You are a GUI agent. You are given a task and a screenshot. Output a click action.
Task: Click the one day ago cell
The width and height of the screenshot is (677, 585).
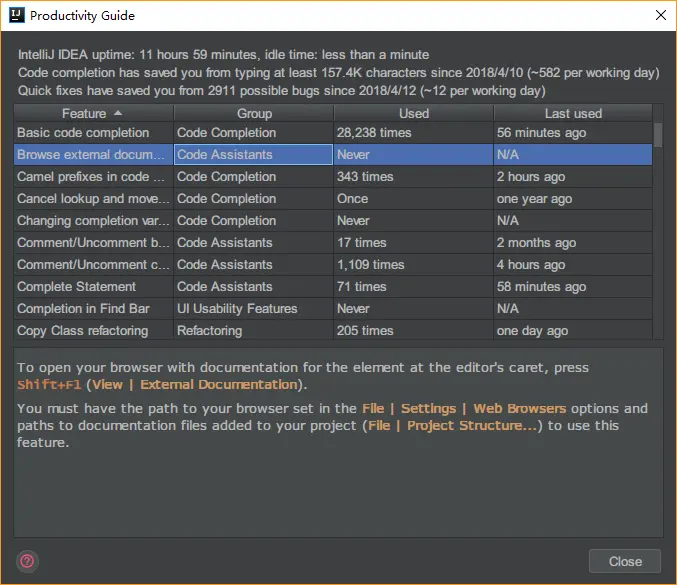tap(573, 331)
